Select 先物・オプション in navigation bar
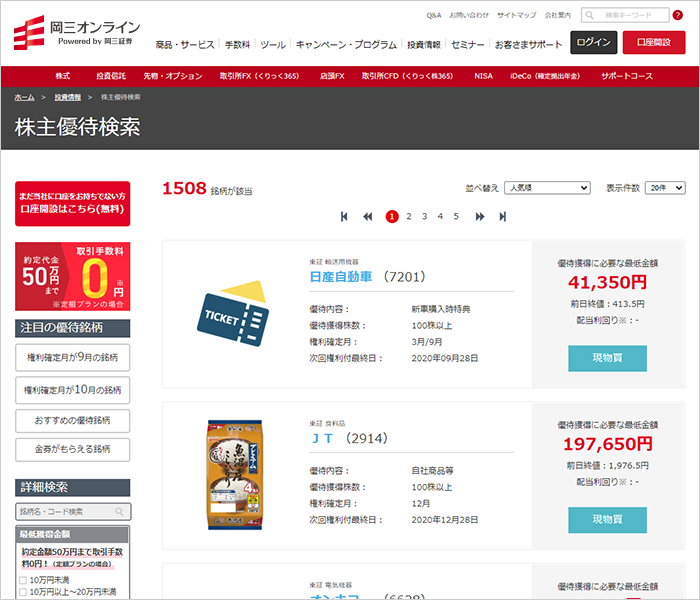This screenshot has width=700, height=600. 173,76
